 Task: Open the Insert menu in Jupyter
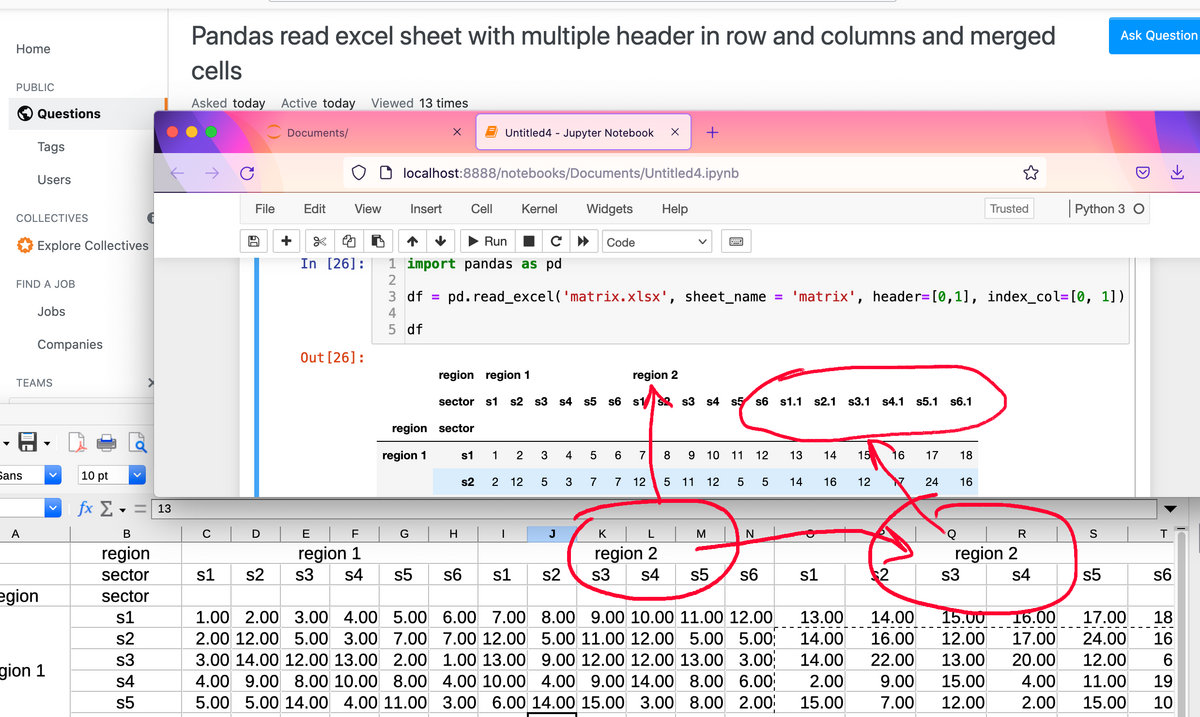(426, 209)
